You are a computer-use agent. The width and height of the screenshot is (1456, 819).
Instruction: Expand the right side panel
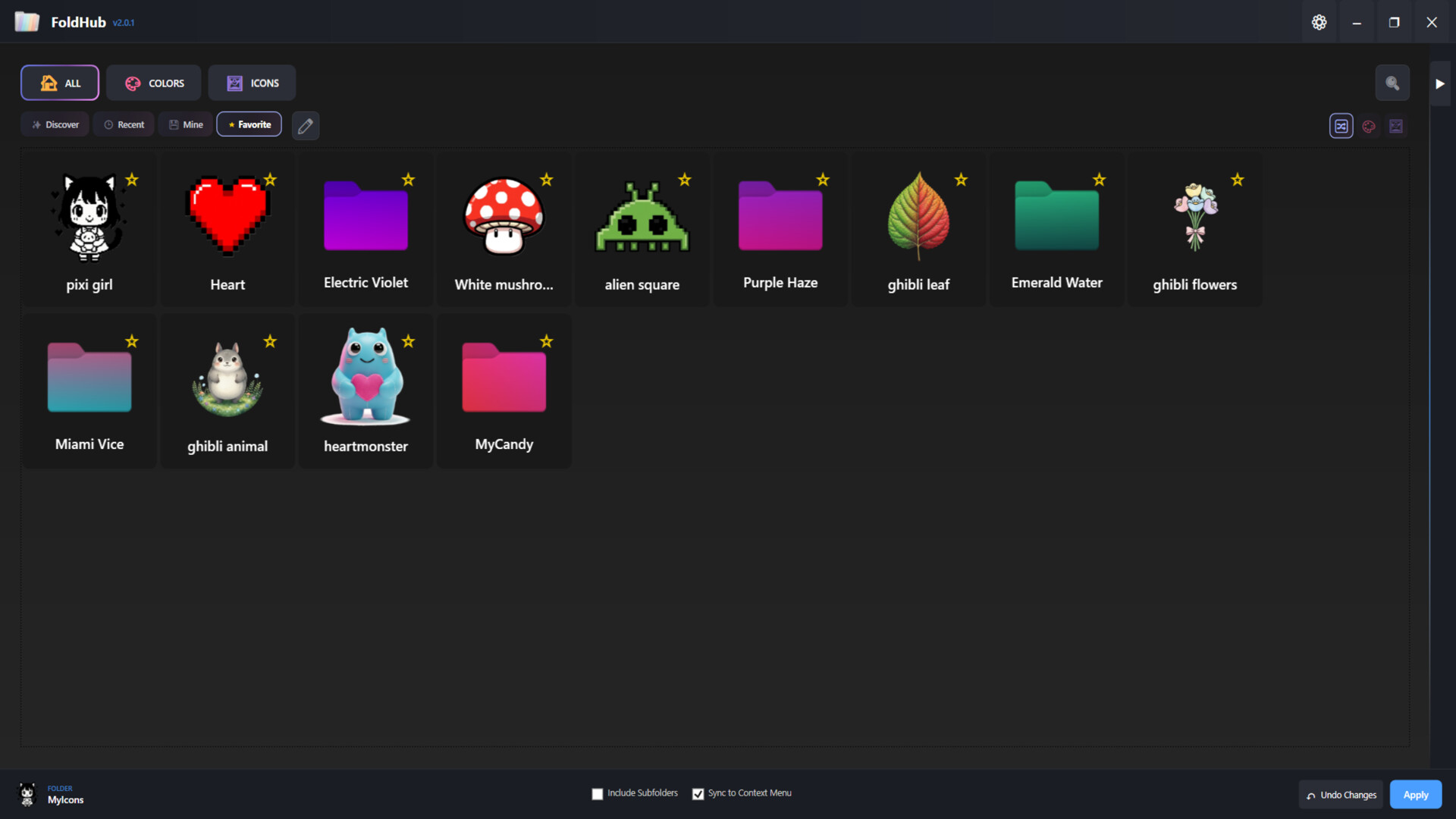(1440, 83)
